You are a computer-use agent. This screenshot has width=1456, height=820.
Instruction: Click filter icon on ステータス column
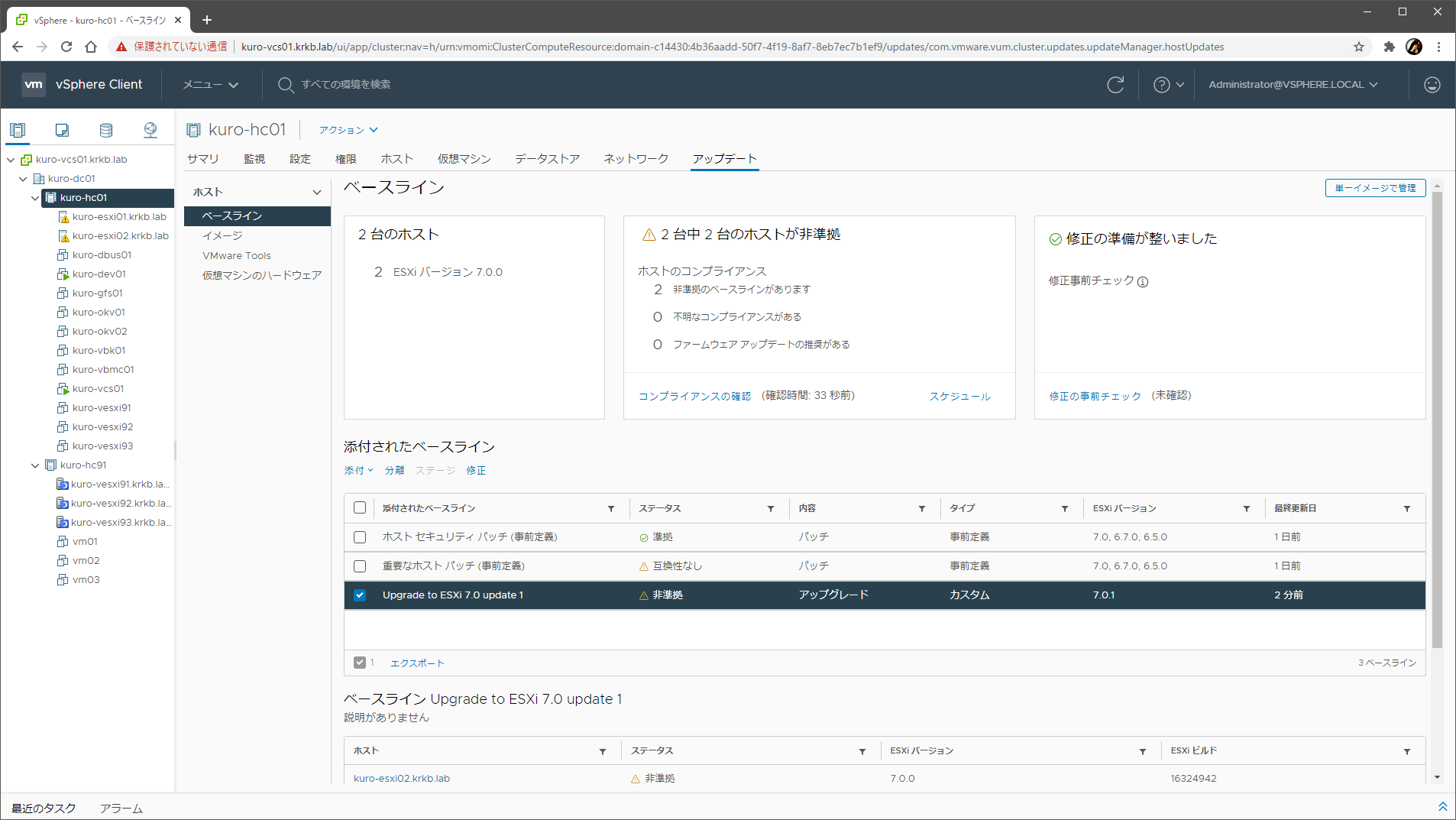pyautogui.click(x=771, y=509)
